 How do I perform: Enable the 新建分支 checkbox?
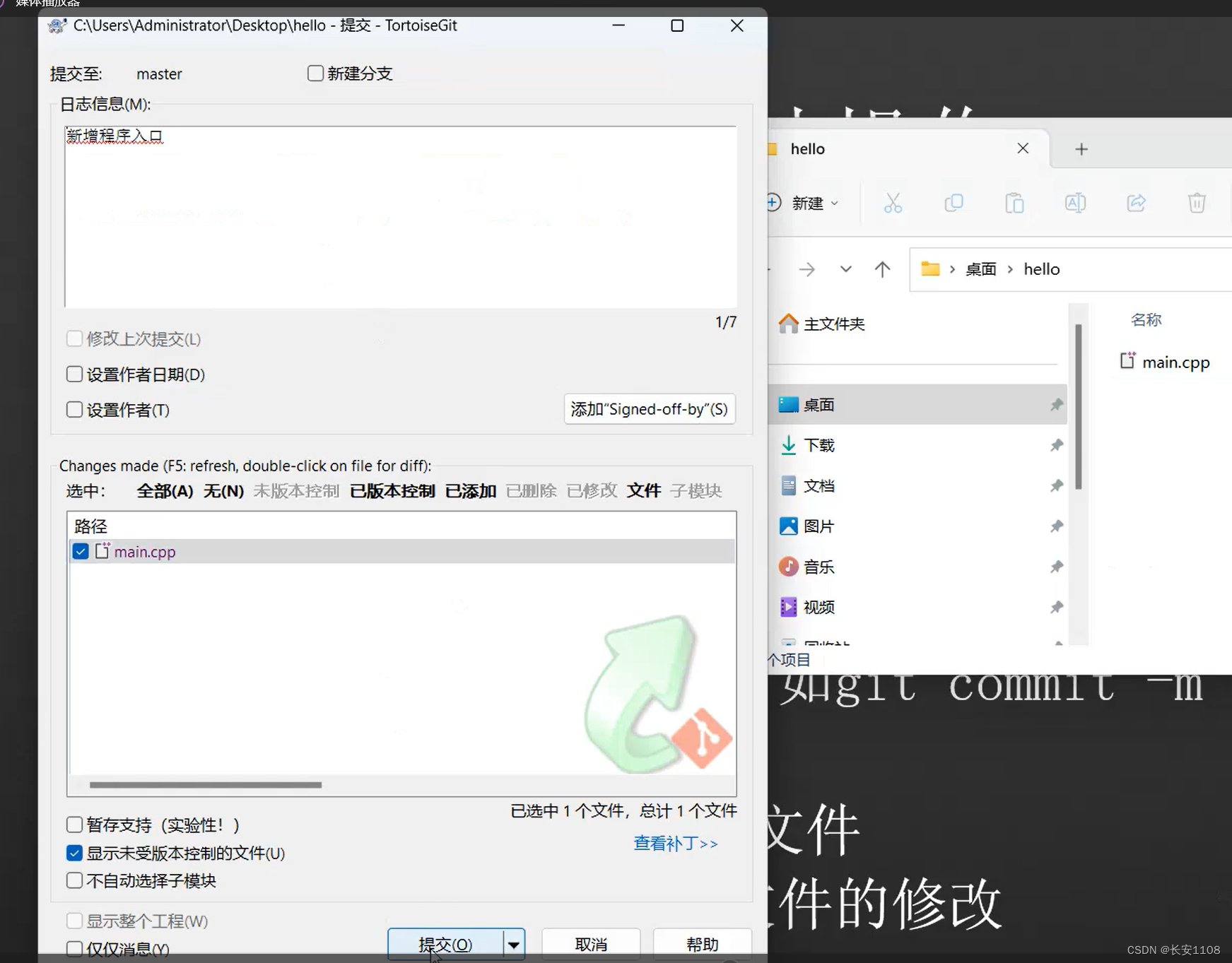pos(315,73)
